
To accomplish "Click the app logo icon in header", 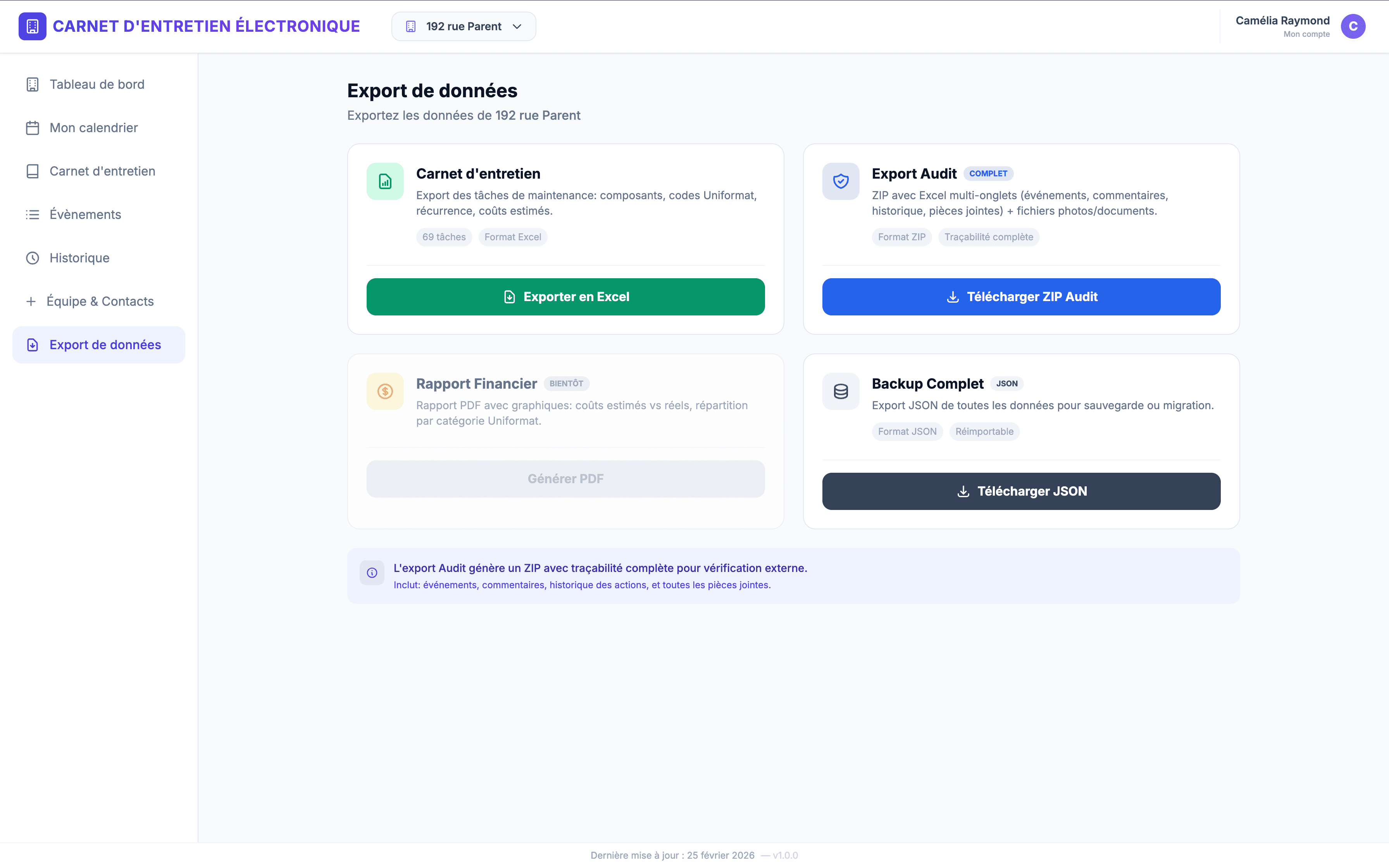I will pyautogui.click(x=32, y=26).
